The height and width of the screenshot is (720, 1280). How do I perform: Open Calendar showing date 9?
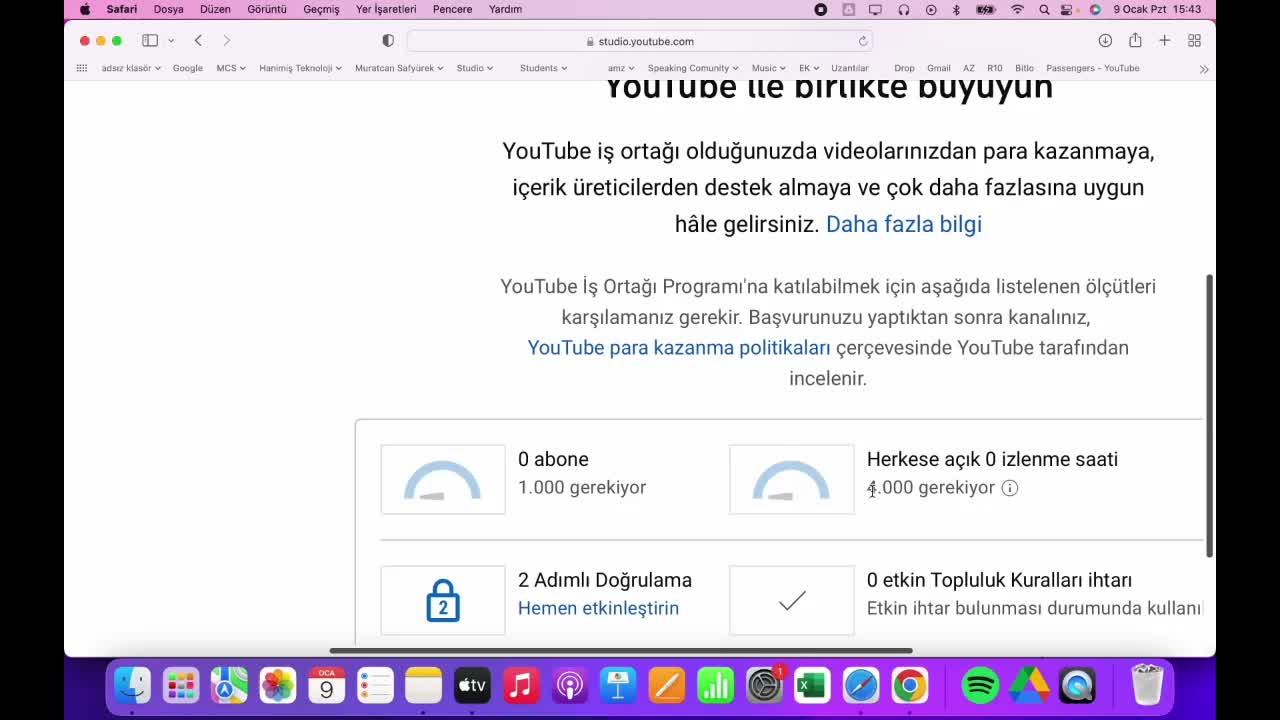pos(326,686)
